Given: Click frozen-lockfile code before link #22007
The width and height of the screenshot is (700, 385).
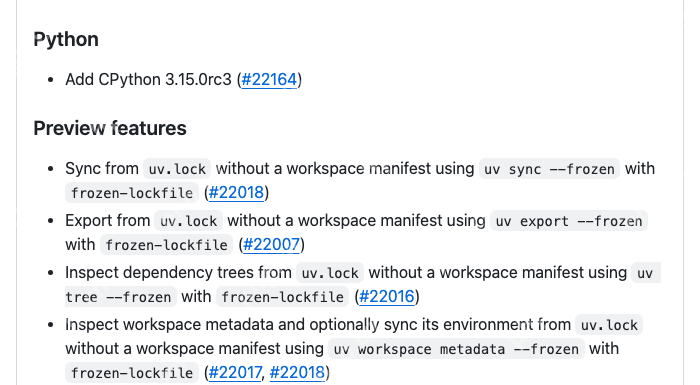Looking at the screenshot, I should (167, 245).
